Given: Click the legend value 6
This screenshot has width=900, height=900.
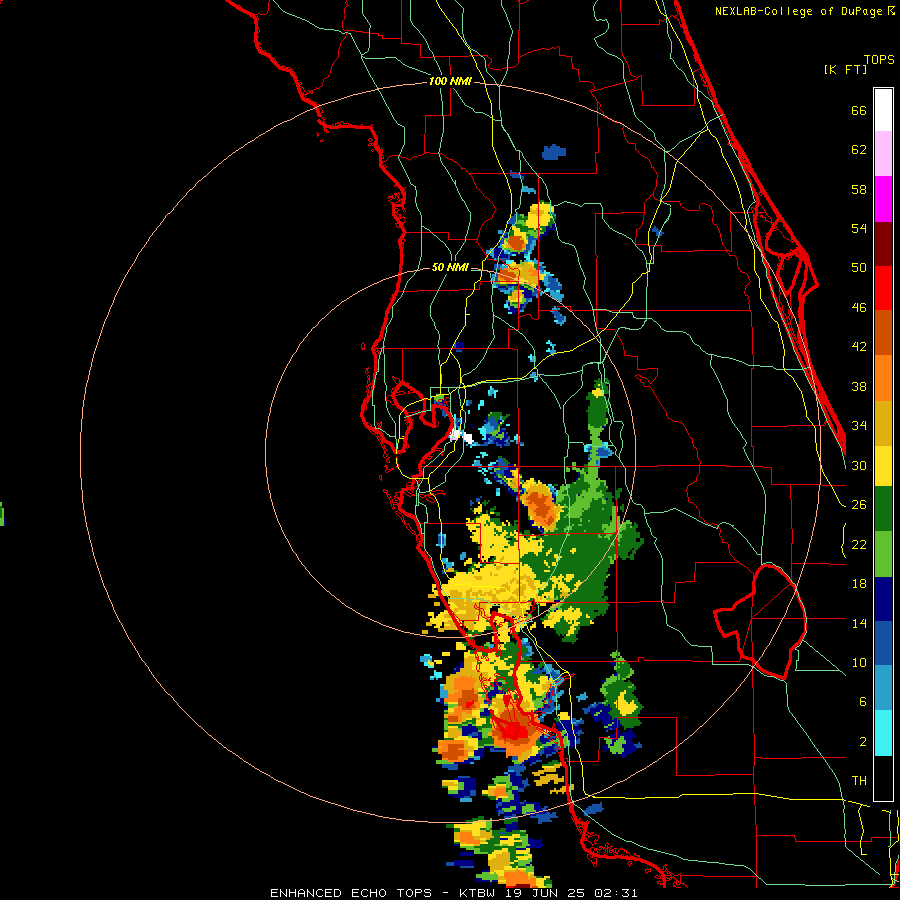Looking at the screenshot, I should [x=862, y=702].
